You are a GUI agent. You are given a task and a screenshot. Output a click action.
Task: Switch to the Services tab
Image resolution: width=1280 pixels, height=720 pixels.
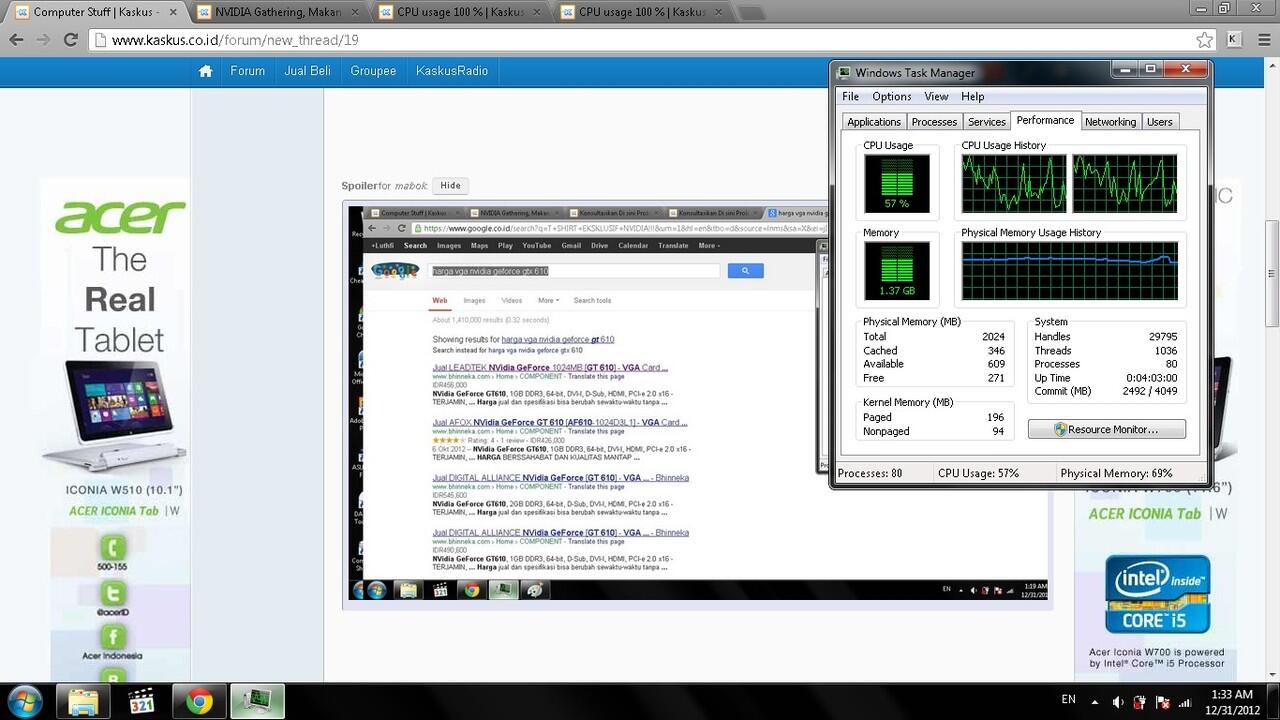coord(986,122)
